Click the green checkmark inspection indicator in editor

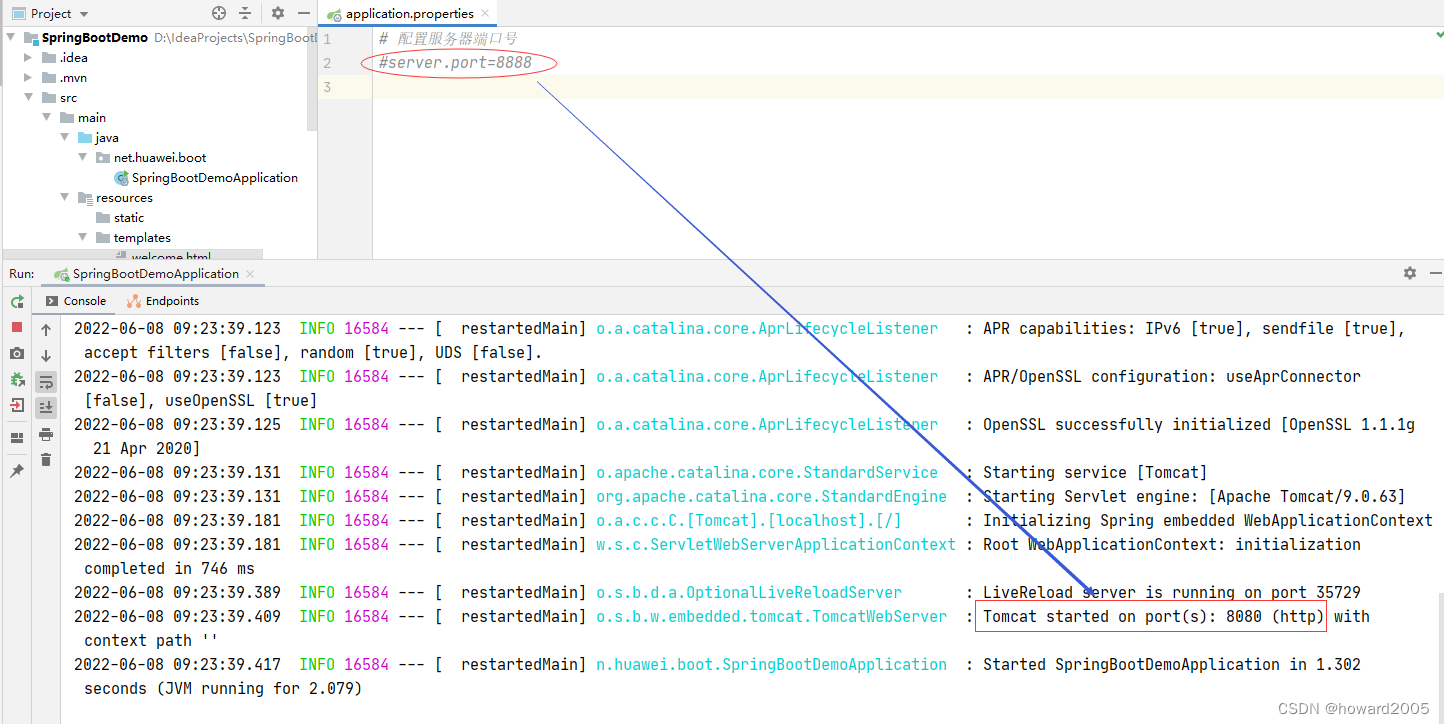tap(1438, 35)
